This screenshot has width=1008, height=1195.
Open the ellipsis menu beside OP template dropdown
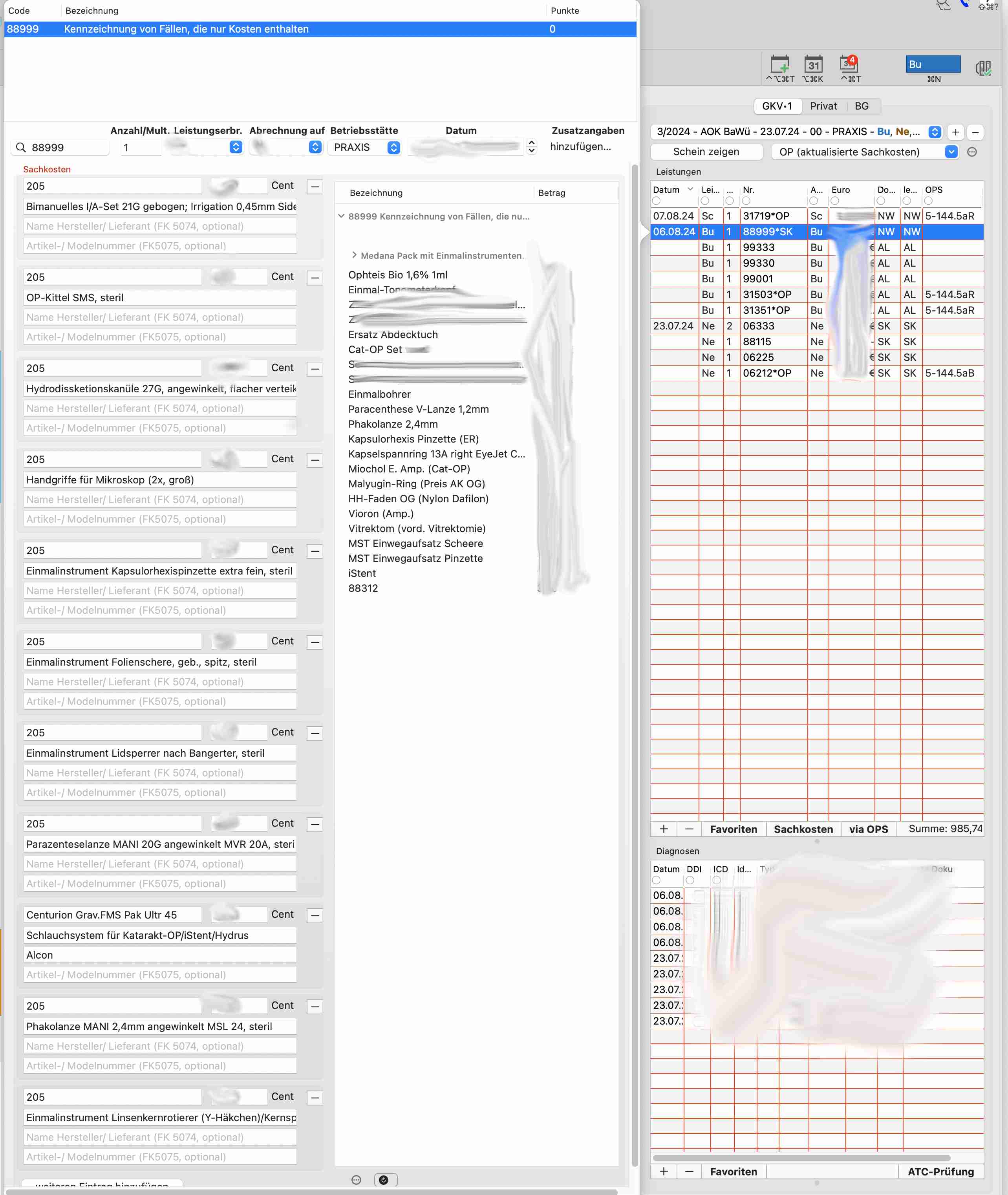point(972,152)
